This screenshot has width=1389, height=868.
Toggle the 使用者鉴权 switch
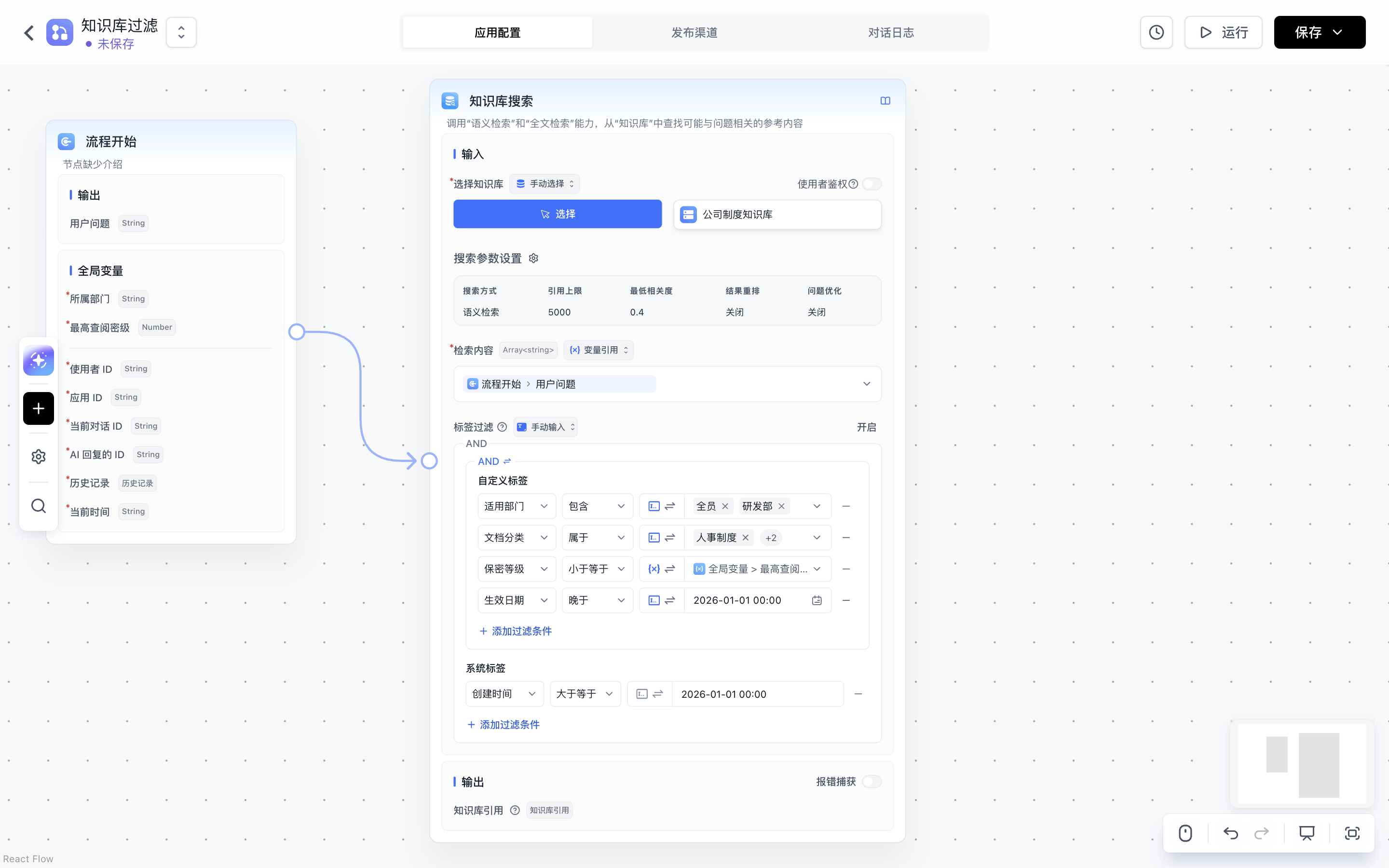(872, 184)
